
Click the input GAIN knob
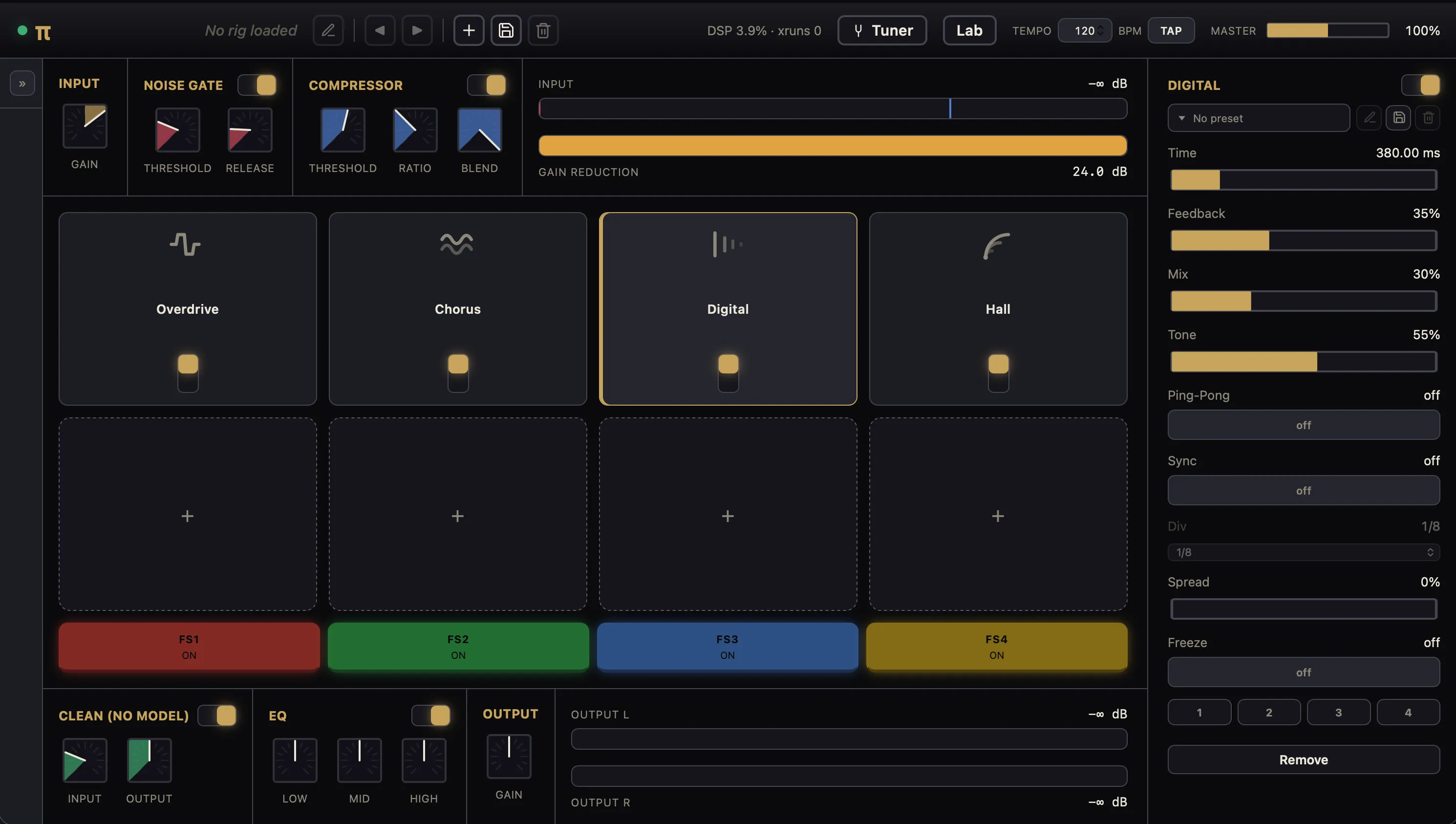85,126
